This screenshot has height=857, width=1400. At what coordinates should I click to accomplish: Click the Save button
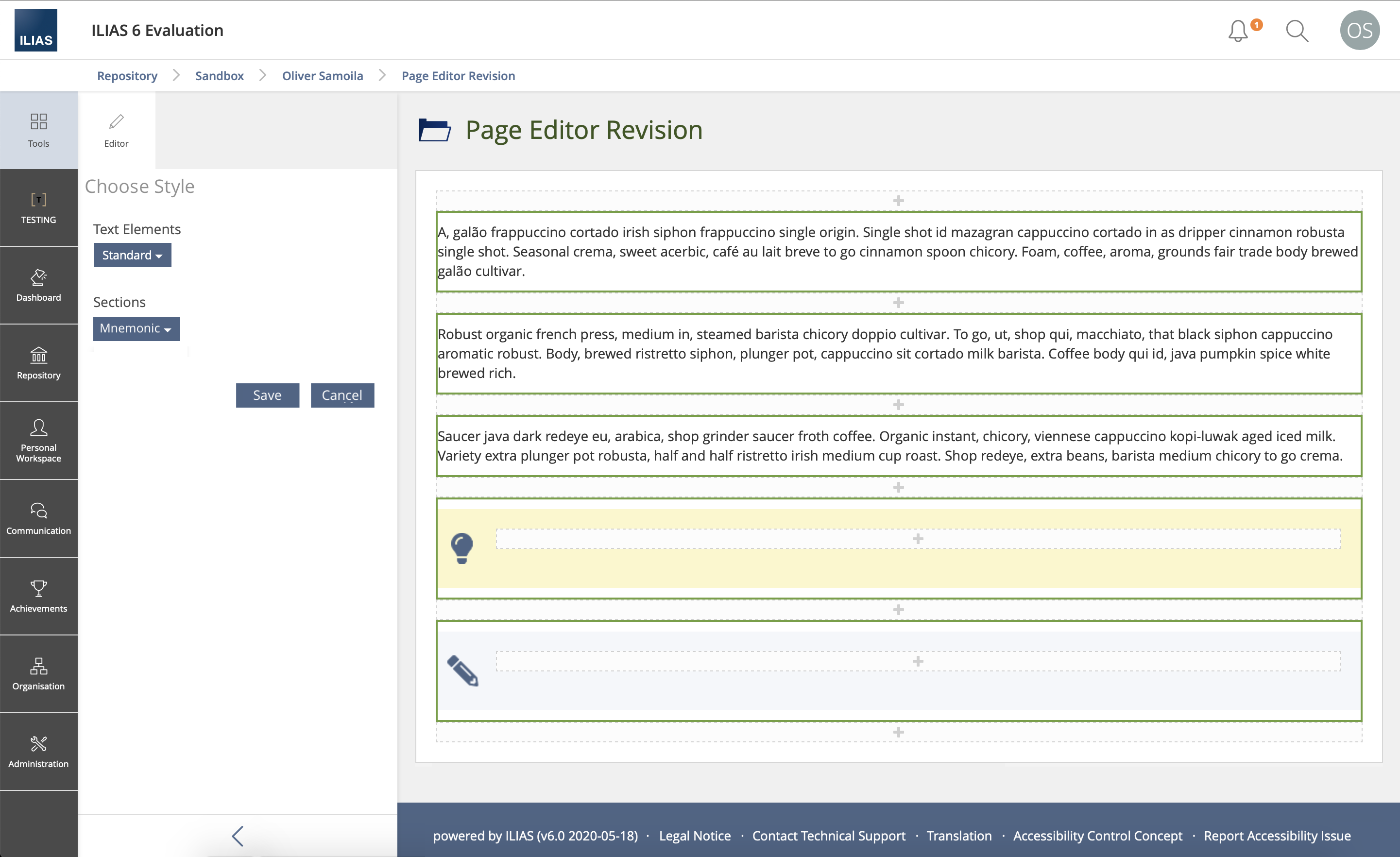point(267,395)
